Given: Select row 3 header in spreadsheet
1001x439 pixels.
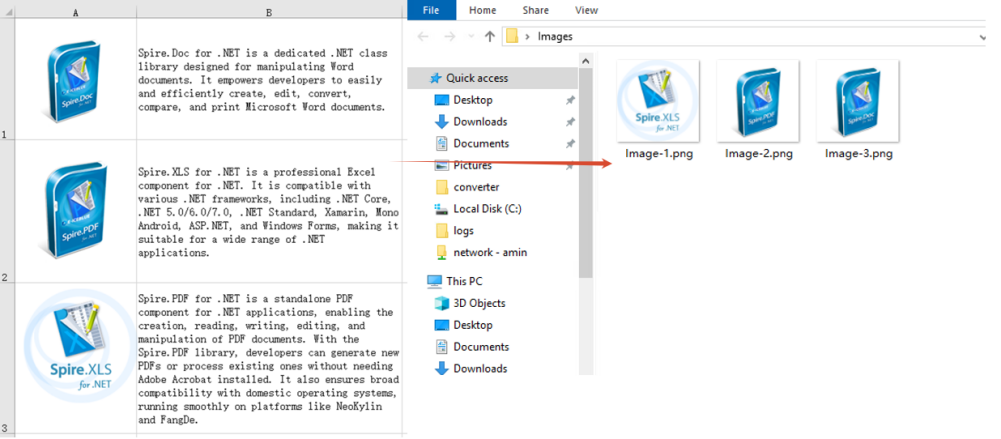Looking at the screenshot, I should pos(7,358).
